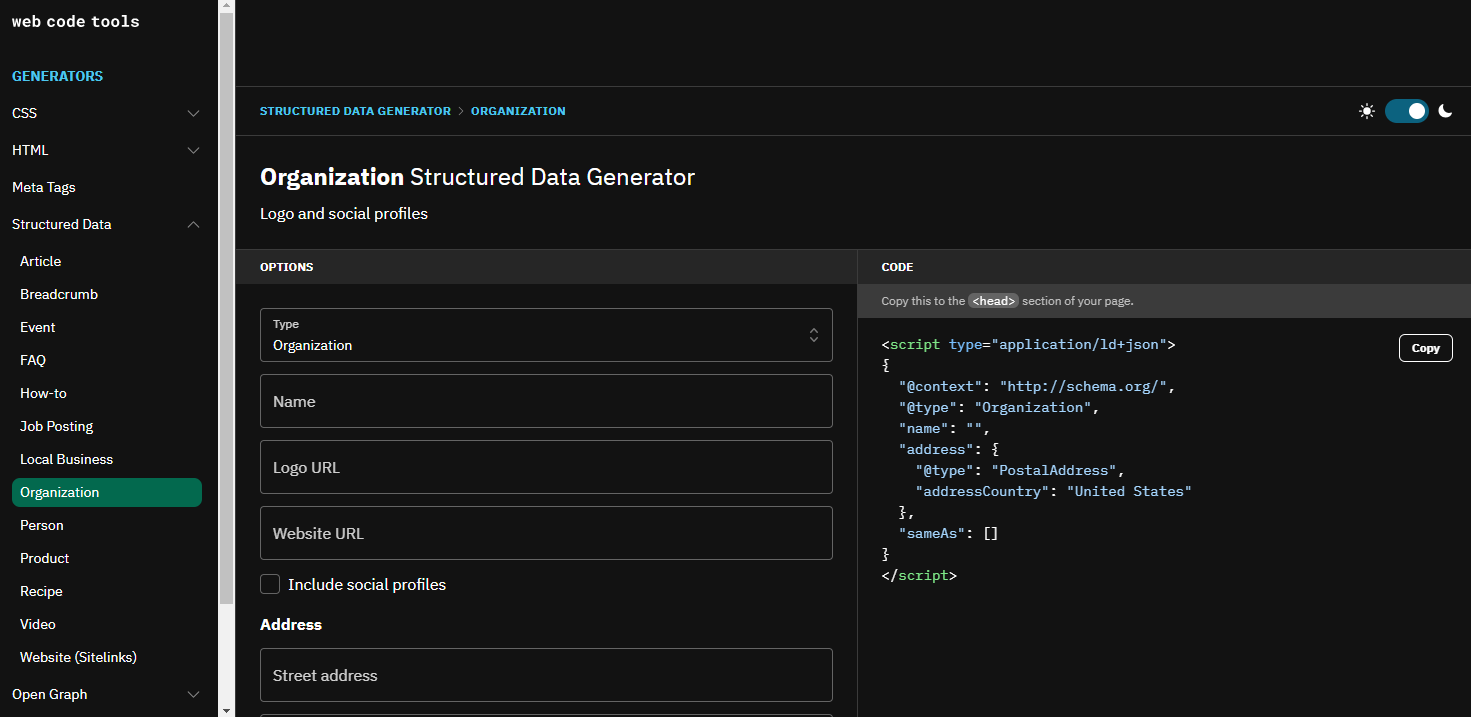Screen dimensions: 1471x717
Task: Open the Recipe structured data page
Action: 41,591
